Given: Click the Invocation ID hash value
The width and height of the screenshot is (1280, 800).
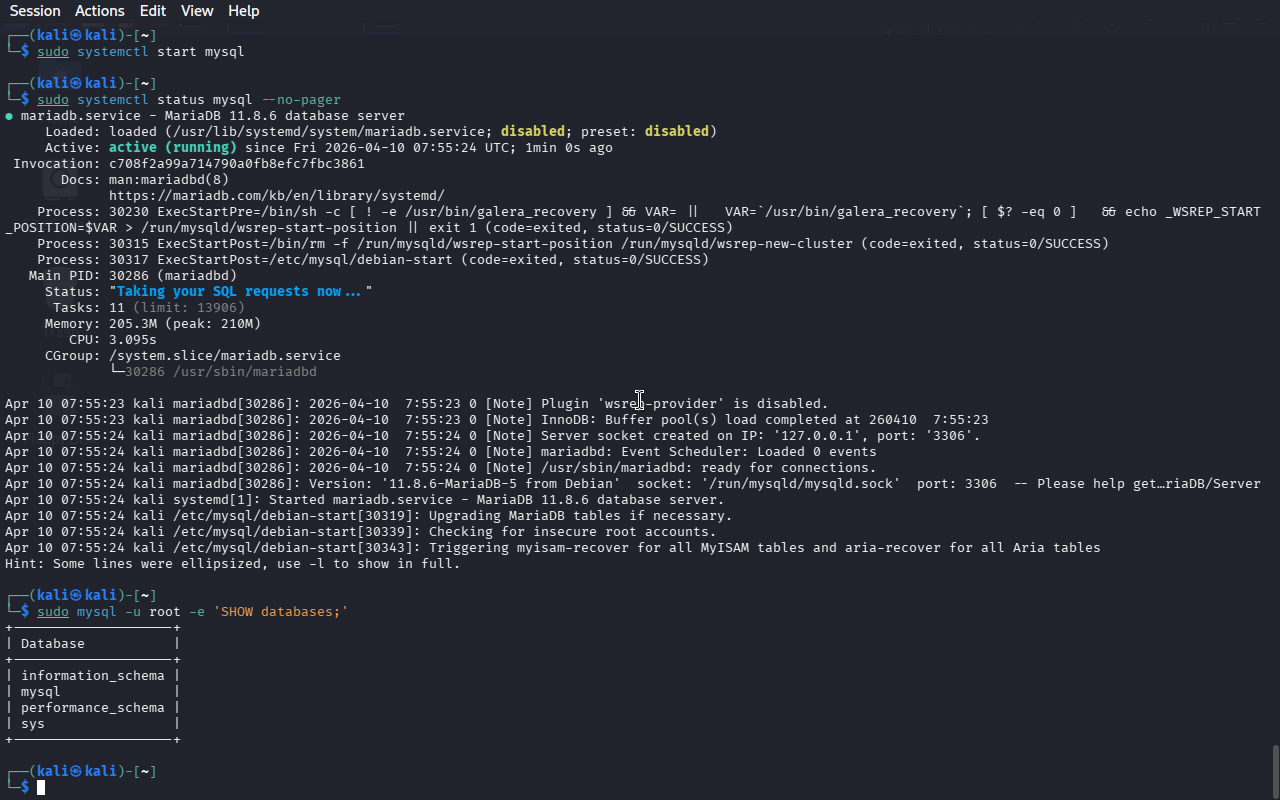Looking at the screenshot, I should coord(236,164).
